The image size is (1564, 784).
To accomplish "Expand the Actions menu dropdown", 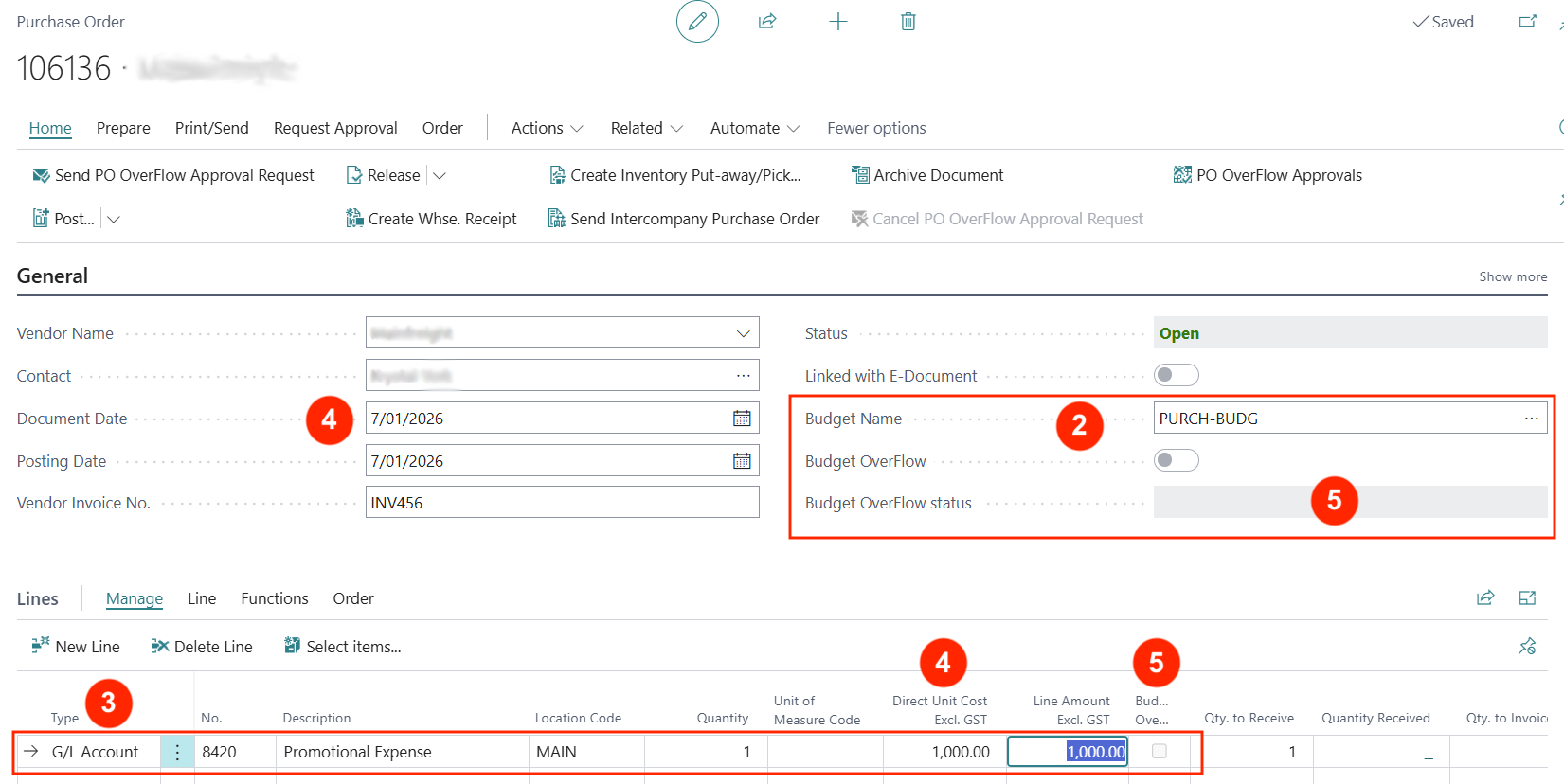I will (547, 128).
